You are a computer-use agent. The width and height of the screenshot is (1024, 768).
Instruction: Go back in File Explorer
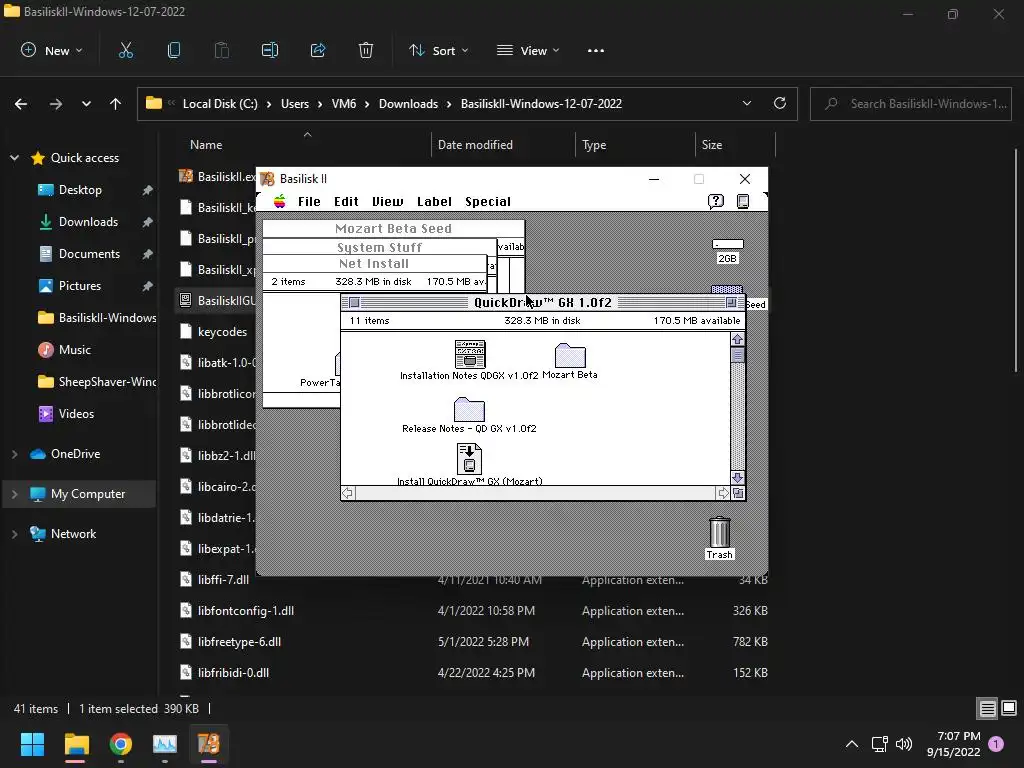[21, 104]
